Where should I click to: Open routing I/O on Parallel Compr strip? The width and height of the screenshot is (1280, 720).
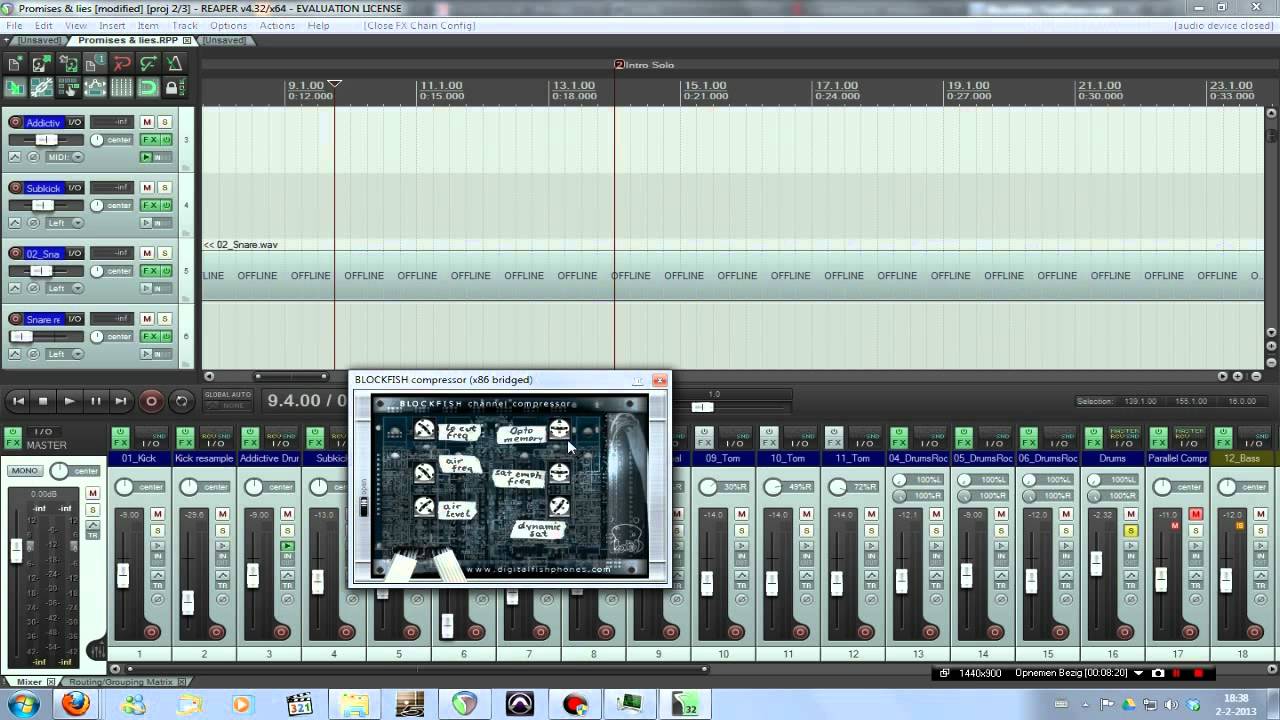pos(1188,438)
